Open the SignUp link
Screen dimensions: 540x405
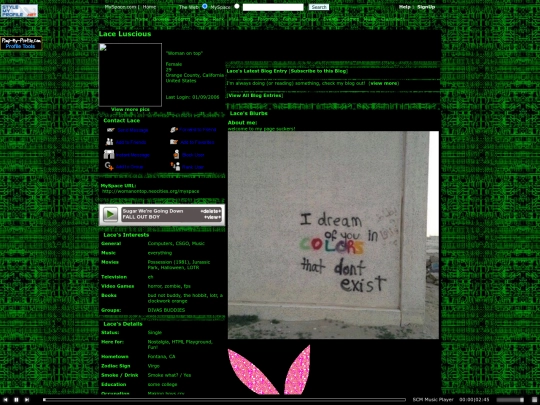pos(426,7)
